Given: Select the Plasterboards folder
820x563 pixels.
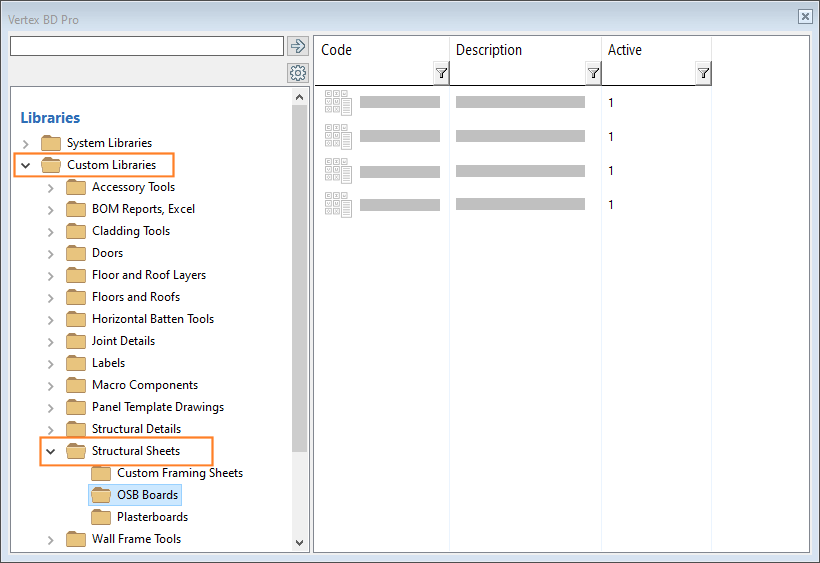Looking at the screenshot, I should (151, 517).
